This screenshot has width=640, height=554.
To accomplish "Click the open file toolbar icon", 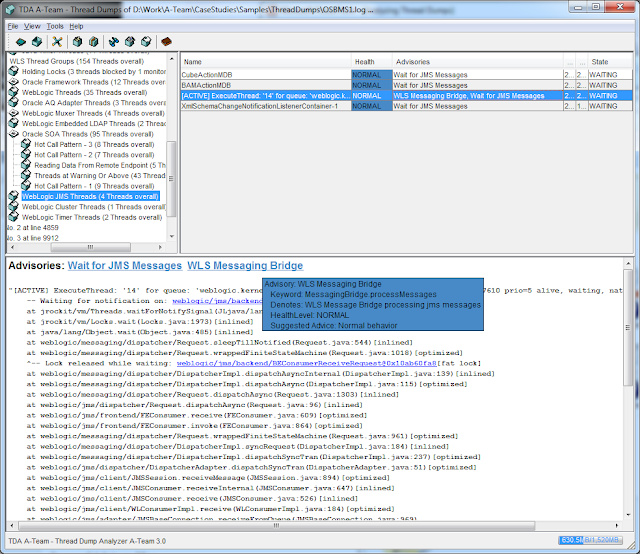I will point(20,42).
